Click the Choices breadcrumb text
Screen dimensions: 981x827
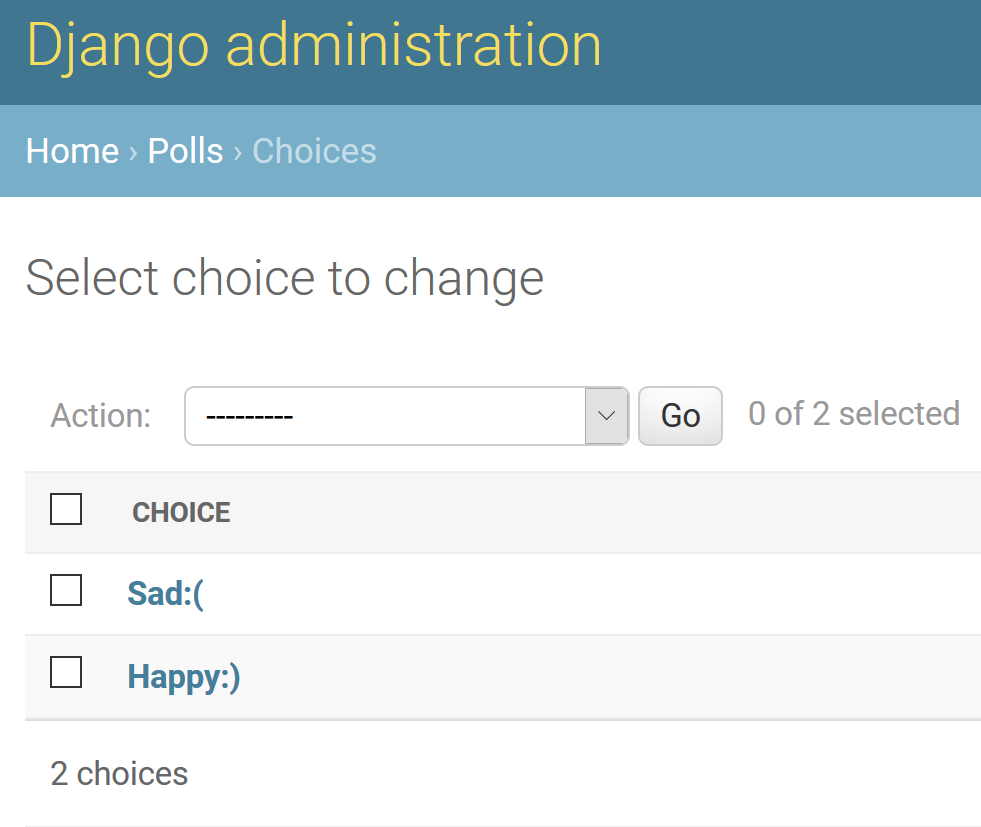tap(314, 151)
